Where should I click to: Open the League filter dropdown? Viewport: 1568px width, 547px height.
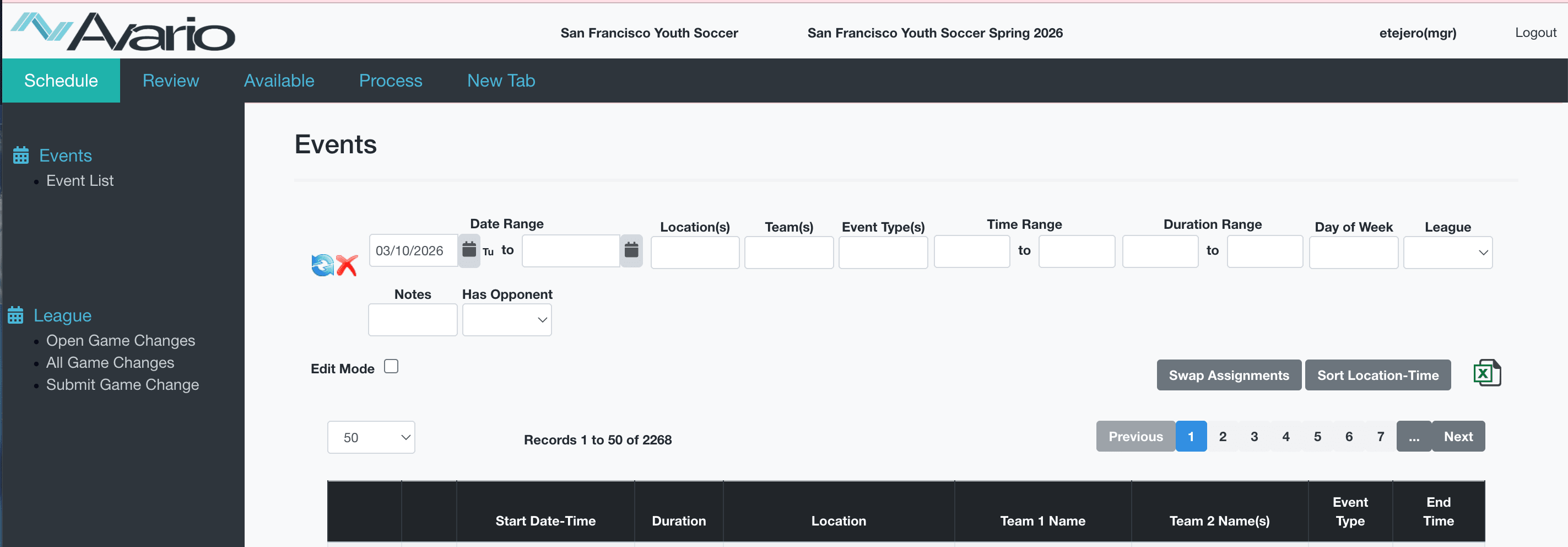1447,253
